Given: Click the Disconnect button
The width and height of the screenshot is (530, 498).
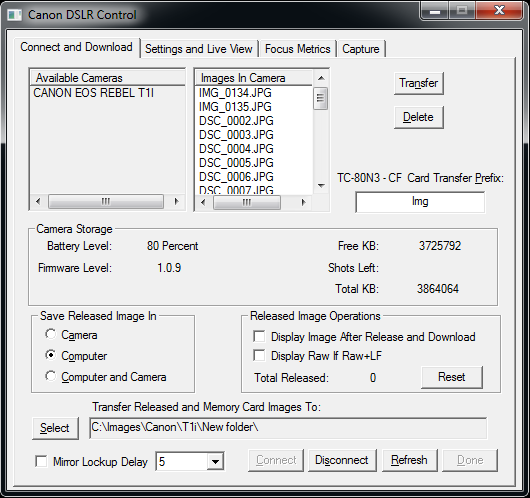Looking at the screenshot, I should click(x=342, y=460).
